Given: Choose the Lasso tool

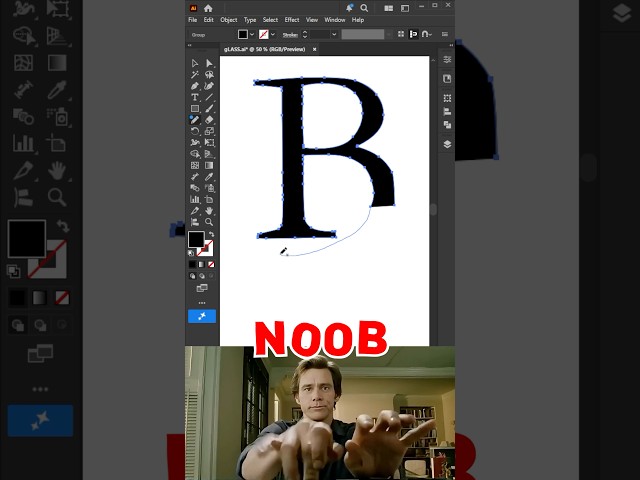Looking at the screenshot, I should pos(209,75).
